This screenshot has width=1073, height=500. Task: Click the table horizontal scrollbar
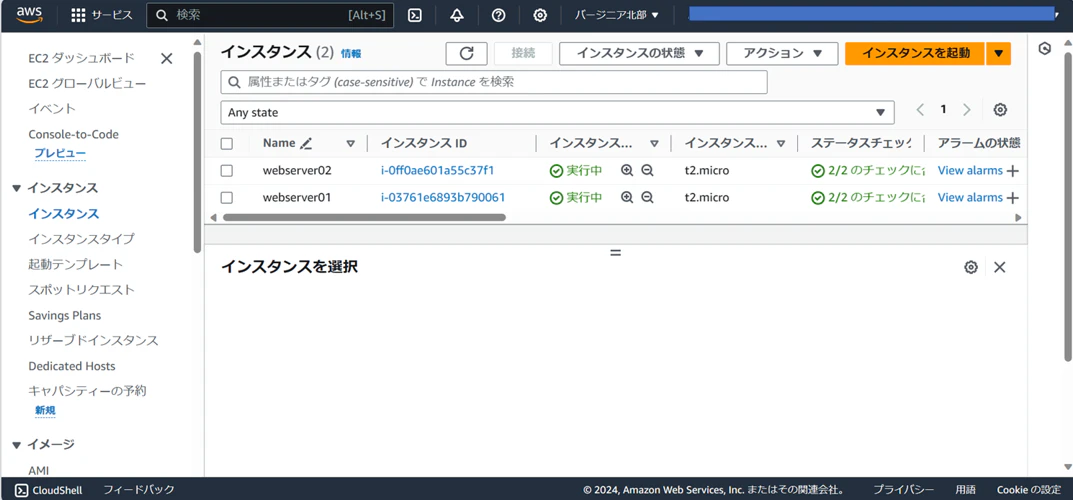tap(364, 217)
